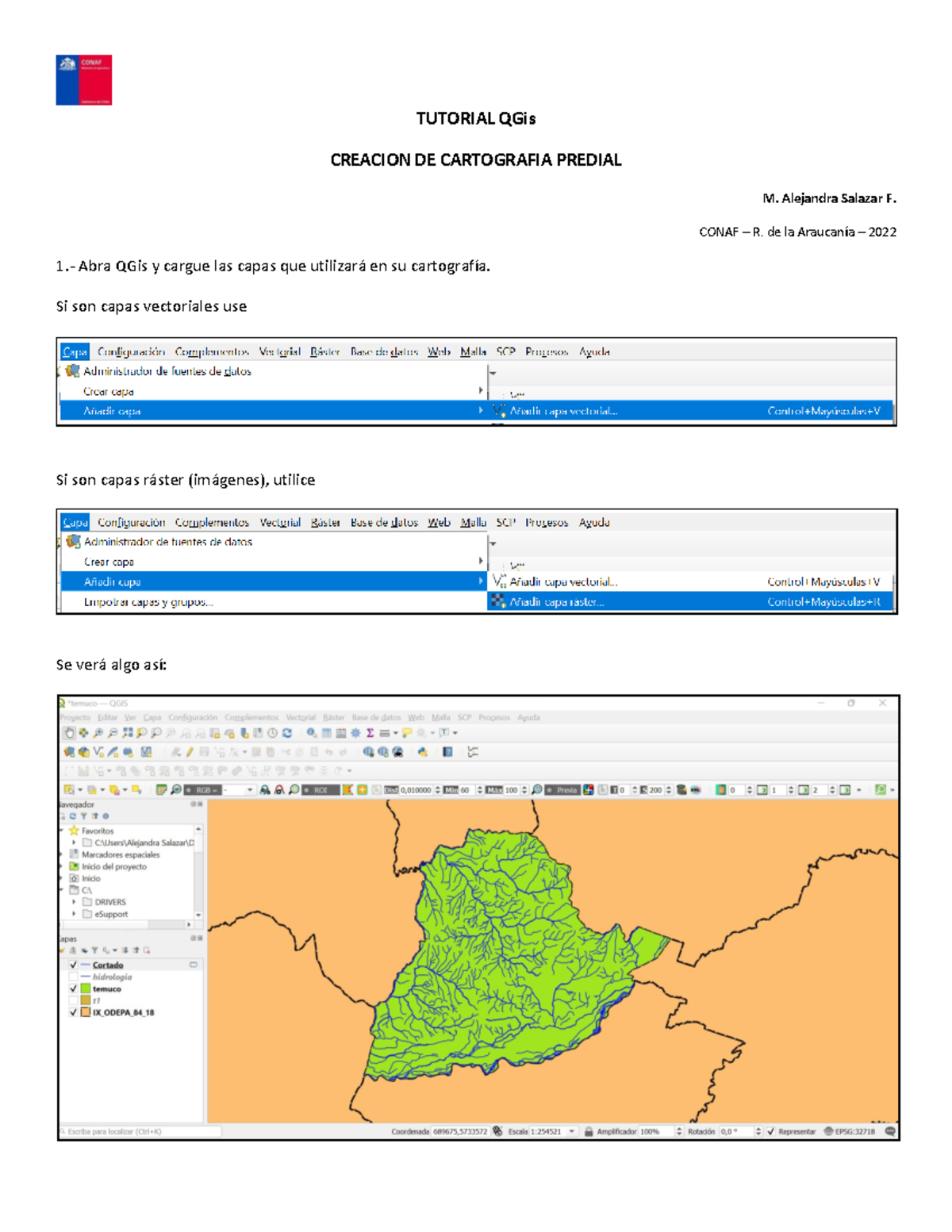Click the Administrador de fuentes de datos icon
952x1232 pixels.
69,751
